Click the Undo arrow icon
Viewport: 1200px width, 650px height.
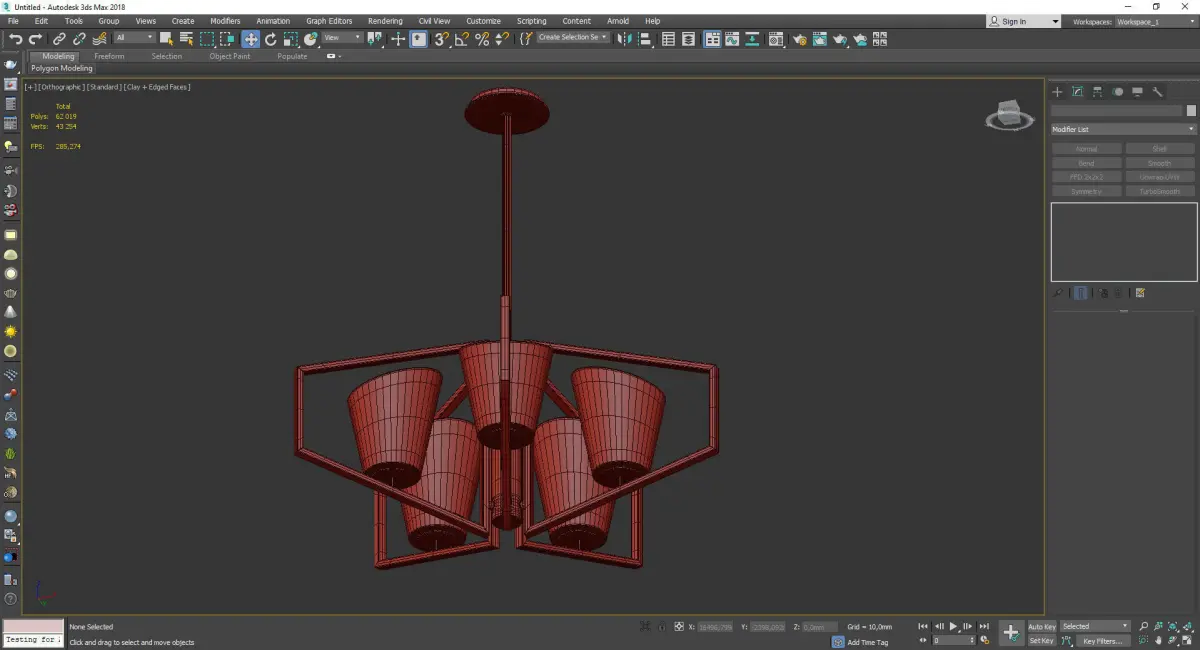coord(15,39)
